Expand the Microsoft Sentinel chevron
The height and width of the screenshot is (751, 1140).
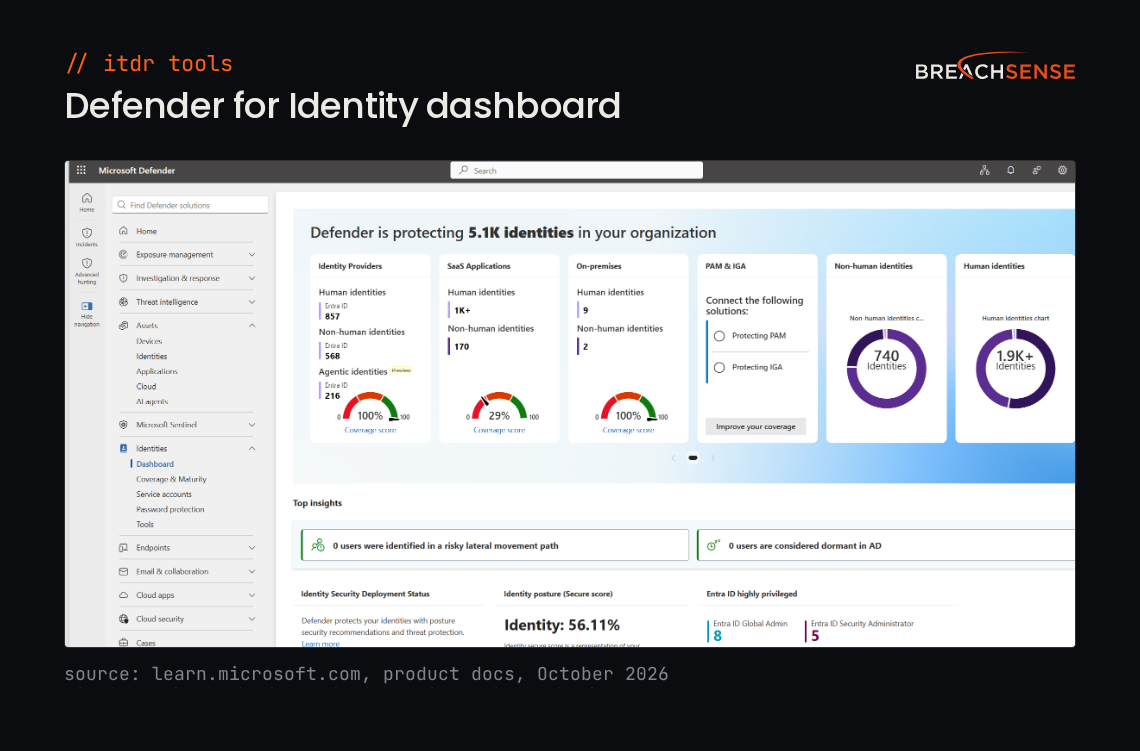point(252,425)
